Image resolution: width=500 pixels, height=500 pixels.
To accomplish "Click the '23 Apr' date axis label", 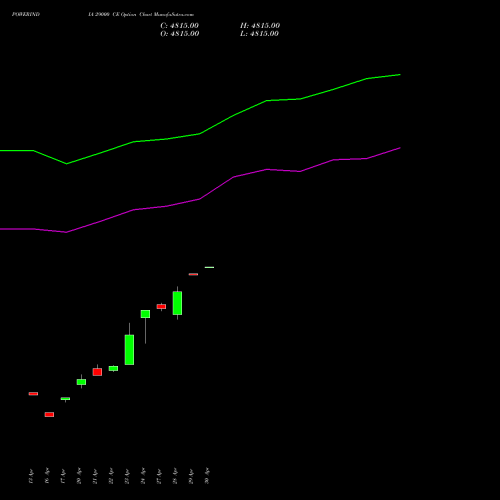I will click(127, 476).
